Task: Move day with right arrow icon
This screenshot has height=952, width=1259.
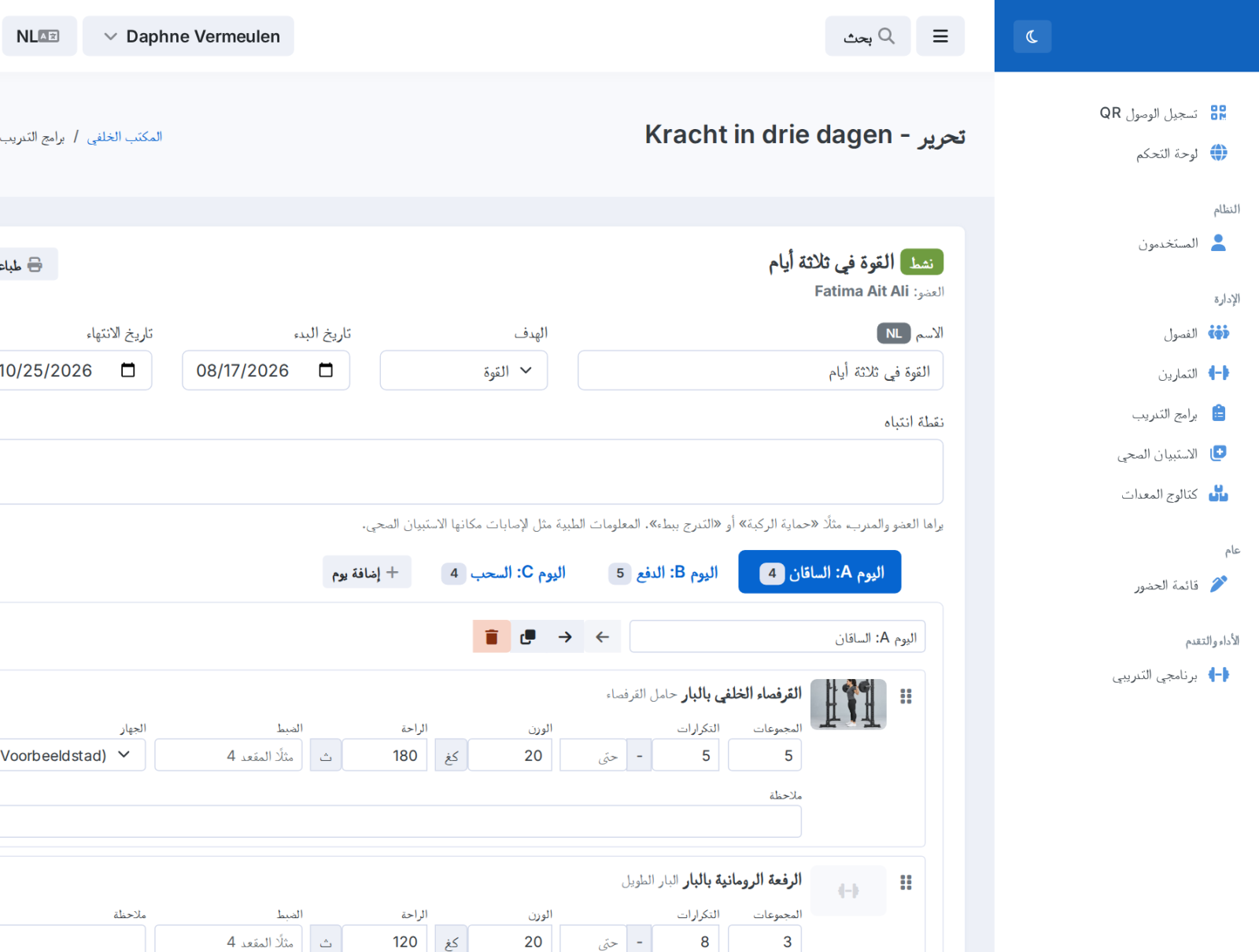Action: coord(565,637)
